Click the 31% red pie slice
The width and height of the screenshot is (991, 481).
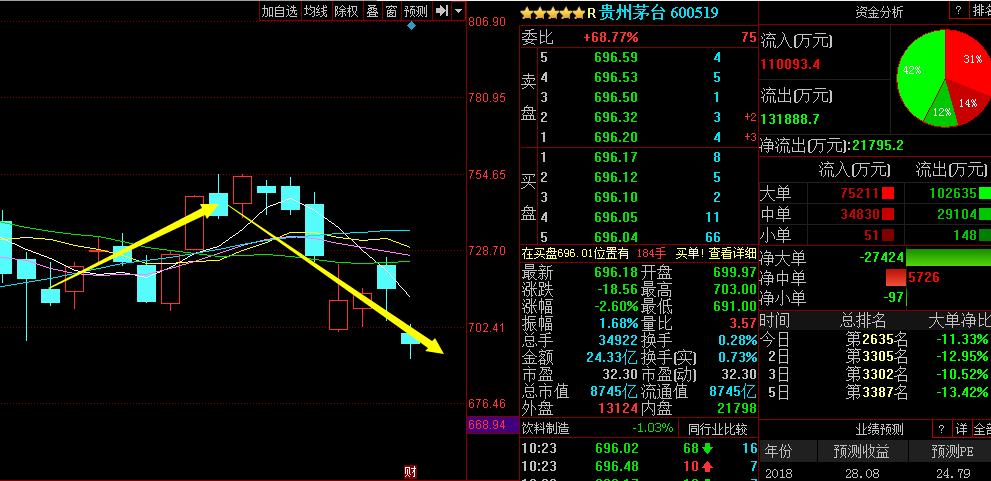[968, 60]
